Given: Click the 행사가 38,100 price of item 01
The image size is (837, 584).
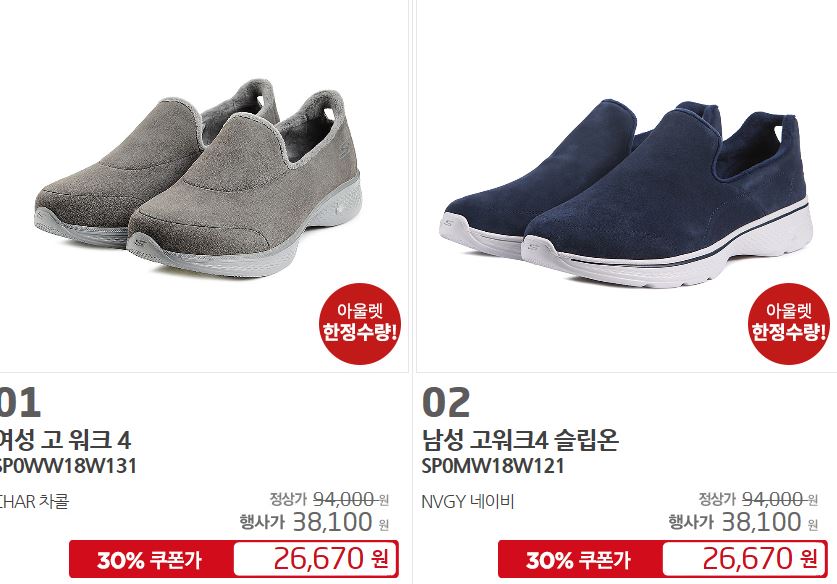Looking at the screenshot, I should [x=314, y=522].
